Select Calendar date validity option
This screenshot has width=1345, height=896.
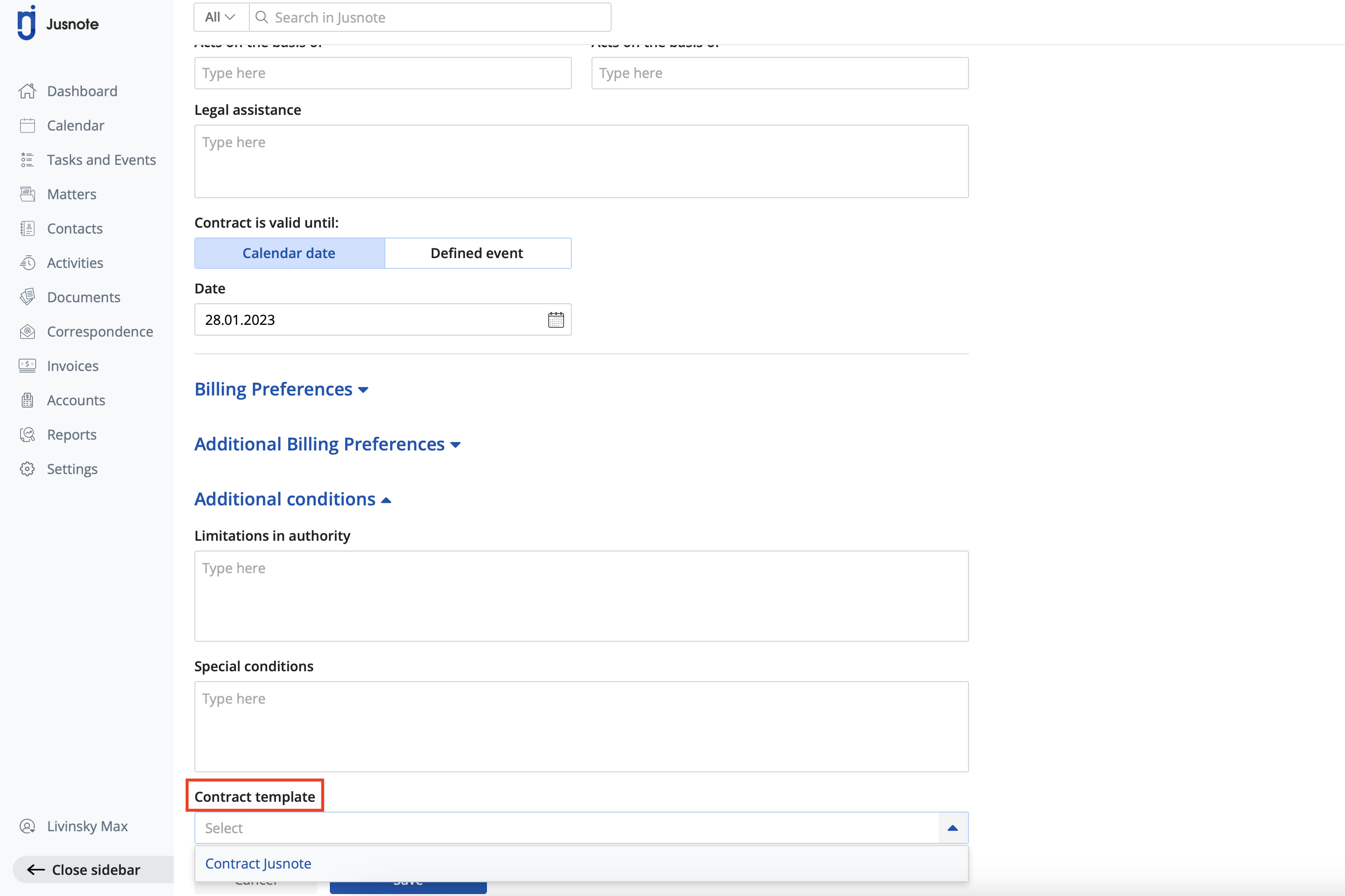[289, 253]
